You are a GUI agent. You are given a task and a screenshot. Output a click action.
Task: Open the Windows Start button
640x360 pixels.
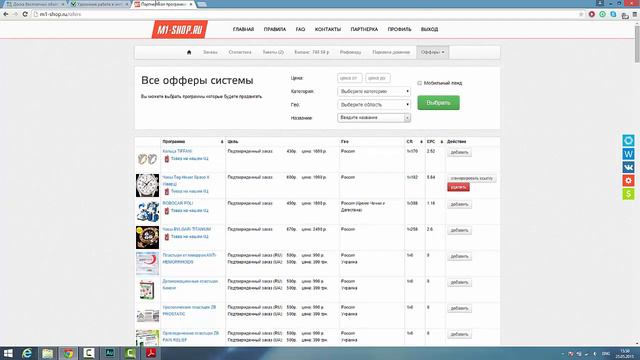8,353
